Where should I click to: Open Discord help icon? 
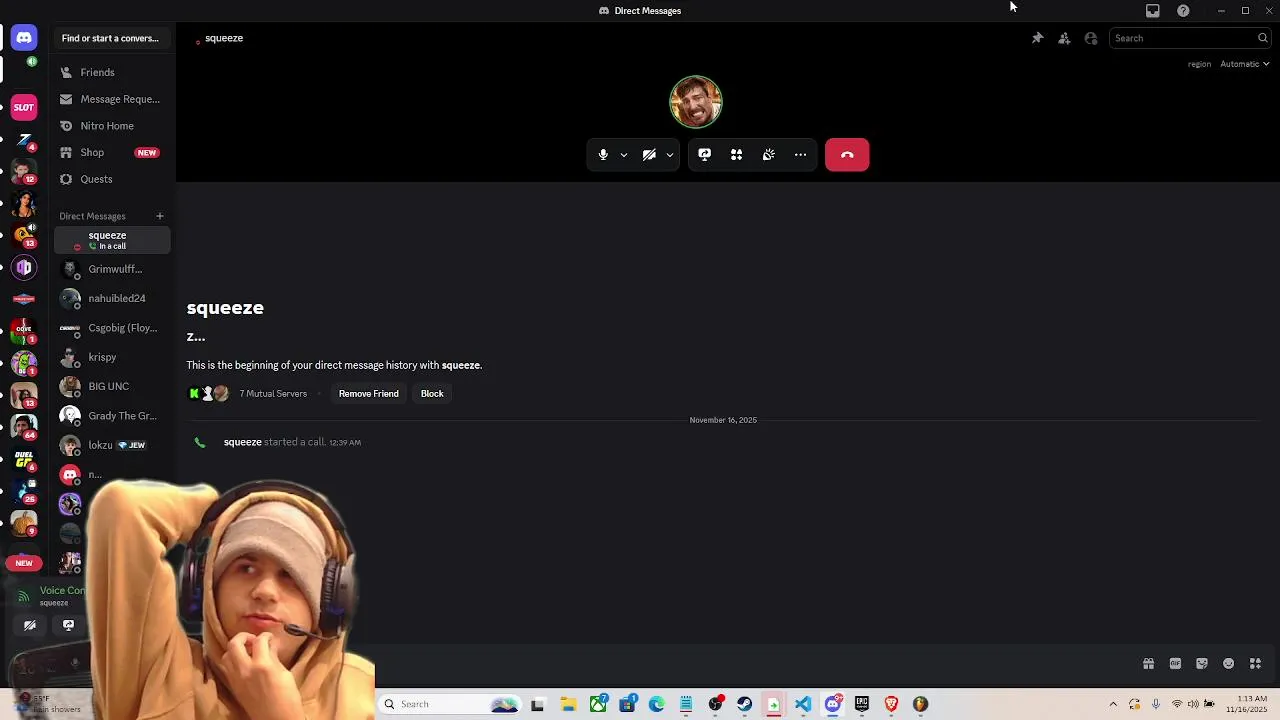coord(1183,10)
